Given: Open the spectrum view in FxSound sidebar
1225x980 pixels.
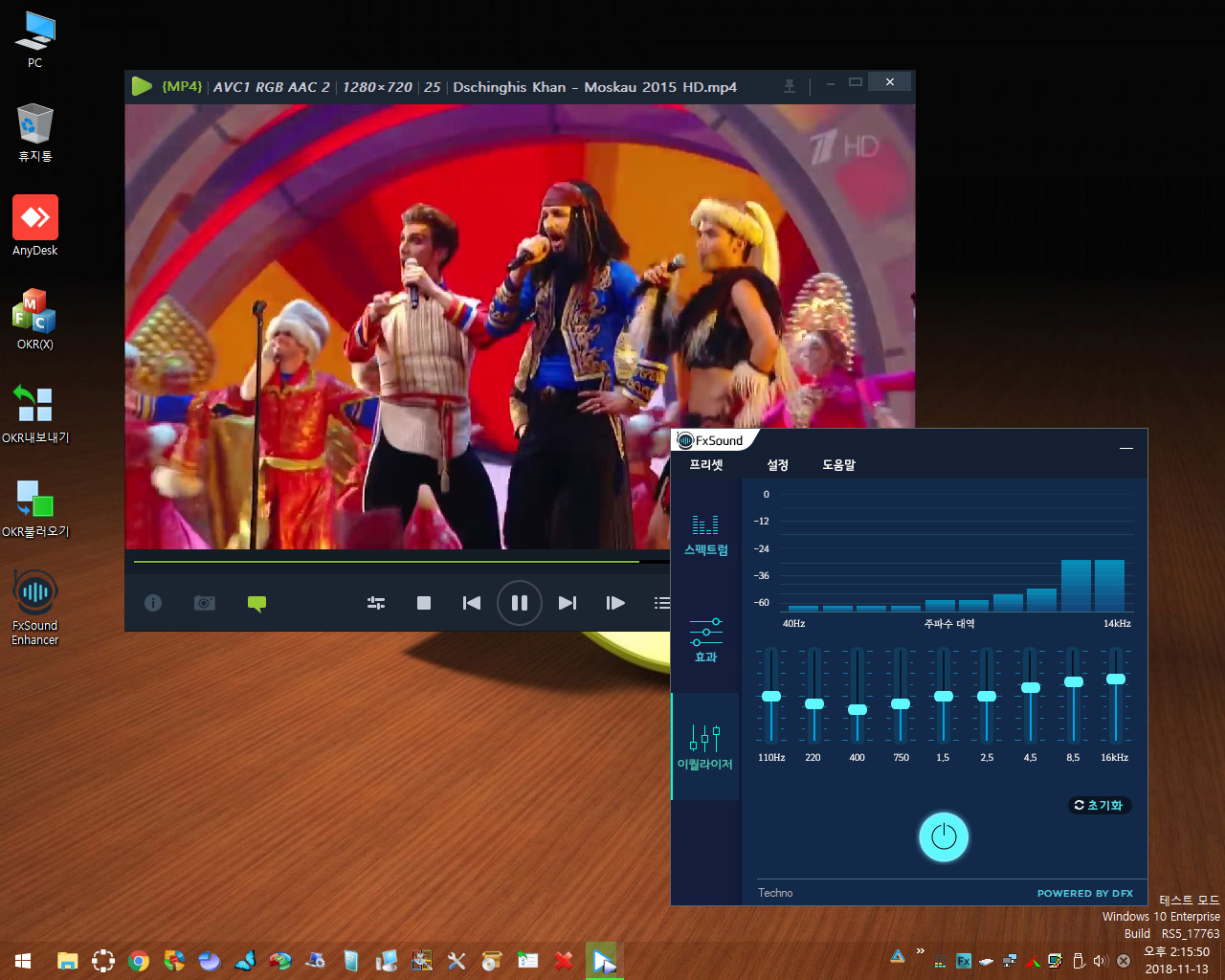Looking at the screenshot, I should point(705,536).
